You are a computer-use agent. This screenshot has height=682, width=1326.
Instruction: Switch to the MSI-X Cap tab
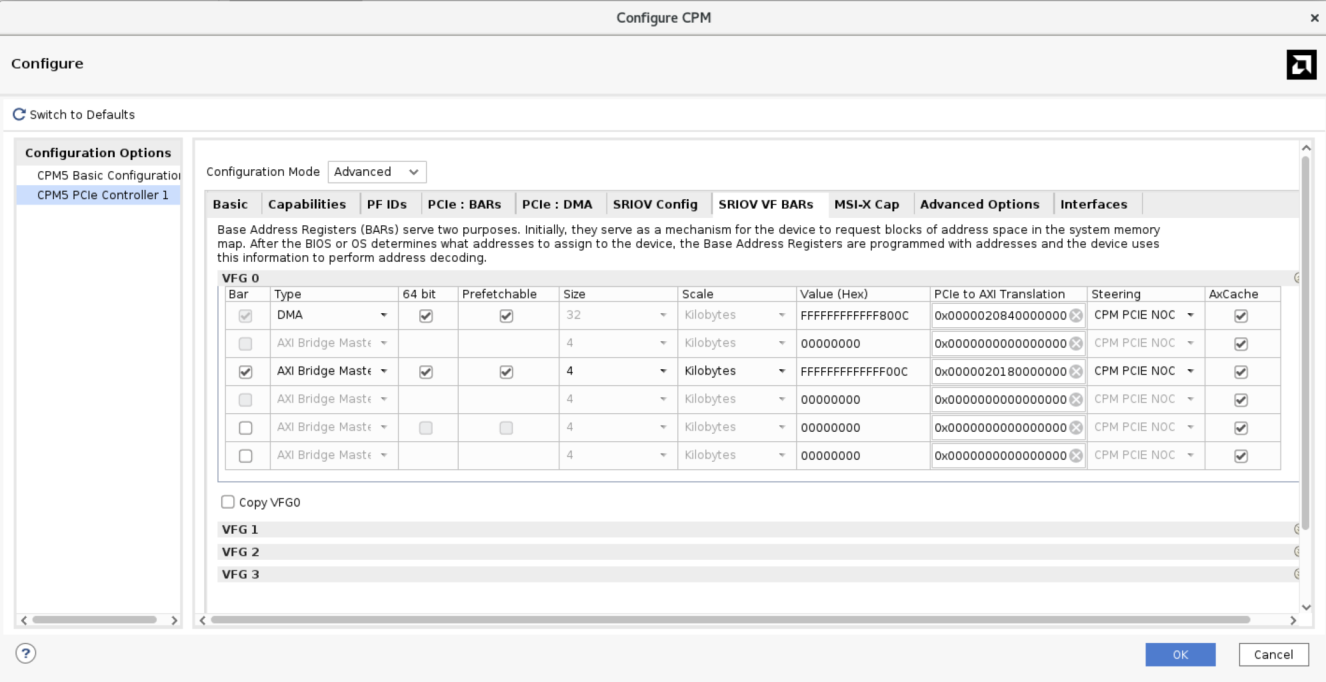(x=866, y=204)
